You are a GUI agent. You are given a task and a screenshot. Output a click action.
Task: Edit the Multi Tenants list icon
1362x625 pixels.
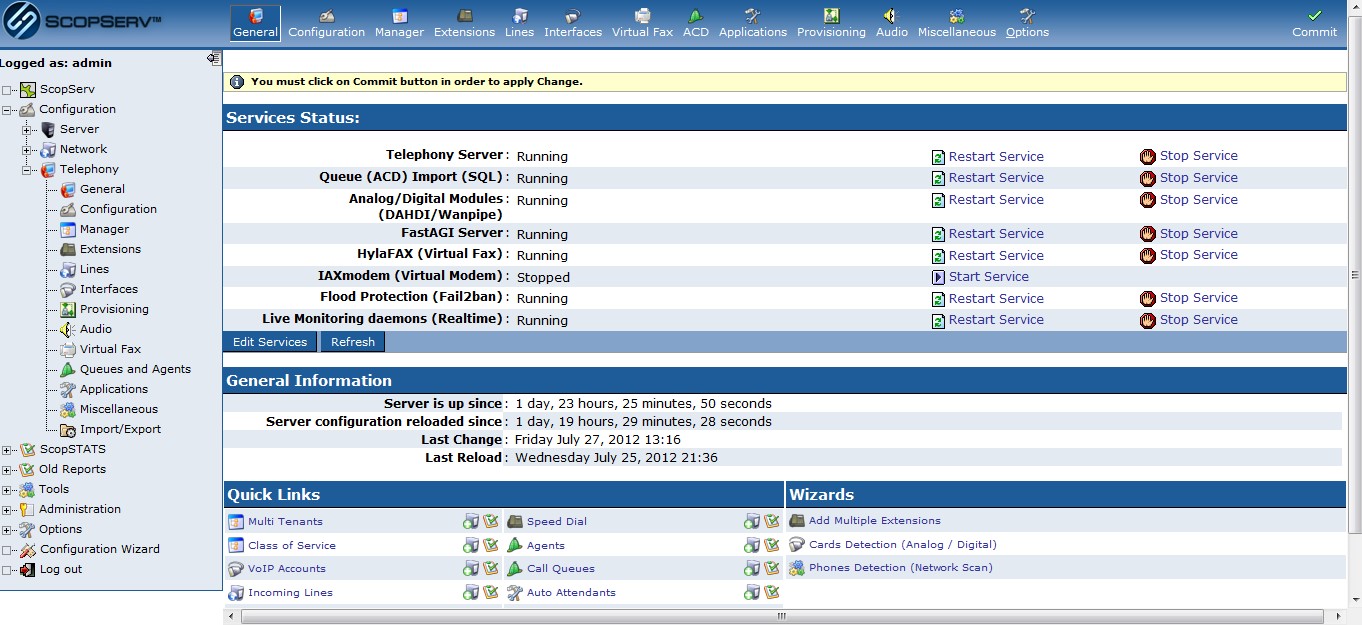coord(491,521)
